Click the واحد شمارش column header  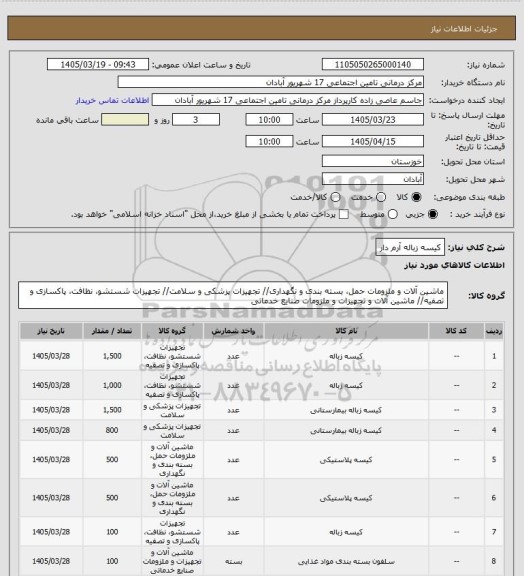coord(233,331)
